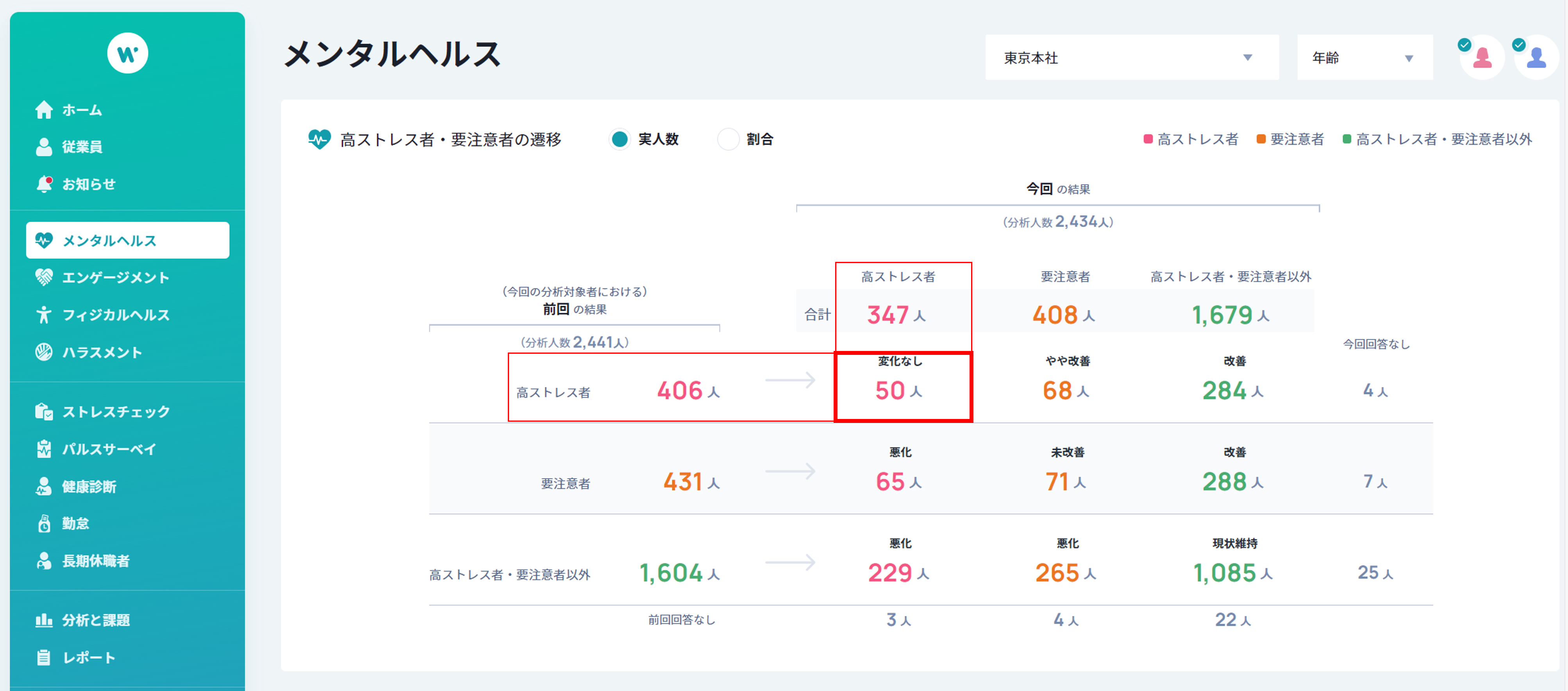Click the 前回回答なし 22人 value
This screenshot has width=1568, height=691.
(x=1233, y=620)
